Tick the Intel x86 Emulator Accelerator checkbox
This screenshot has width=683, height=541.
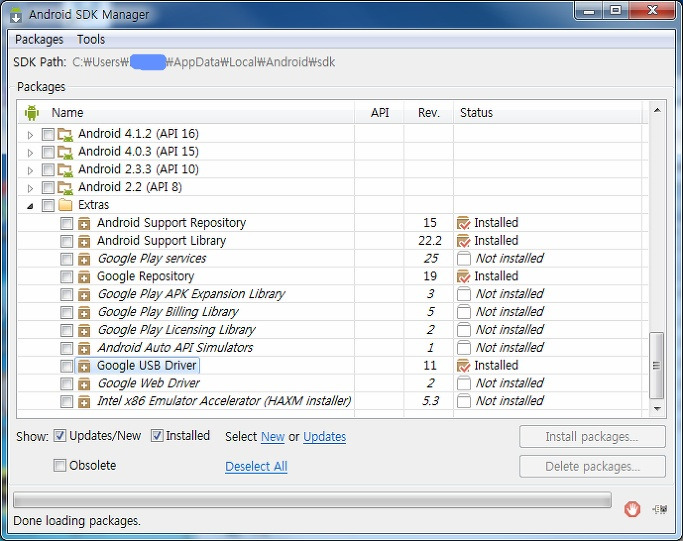pyautogui.click(x=66, y=401)
